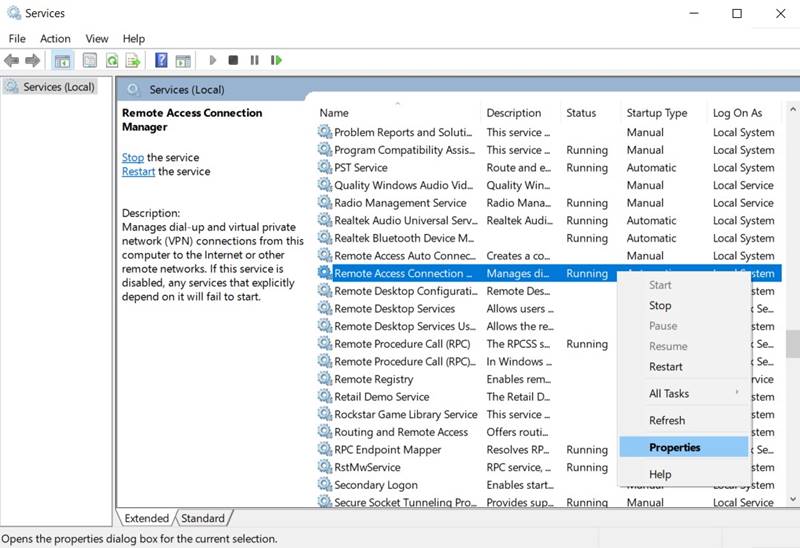
Task: Choose Help in the context menu
Action: pyautogui.click(x=684, y=475)
